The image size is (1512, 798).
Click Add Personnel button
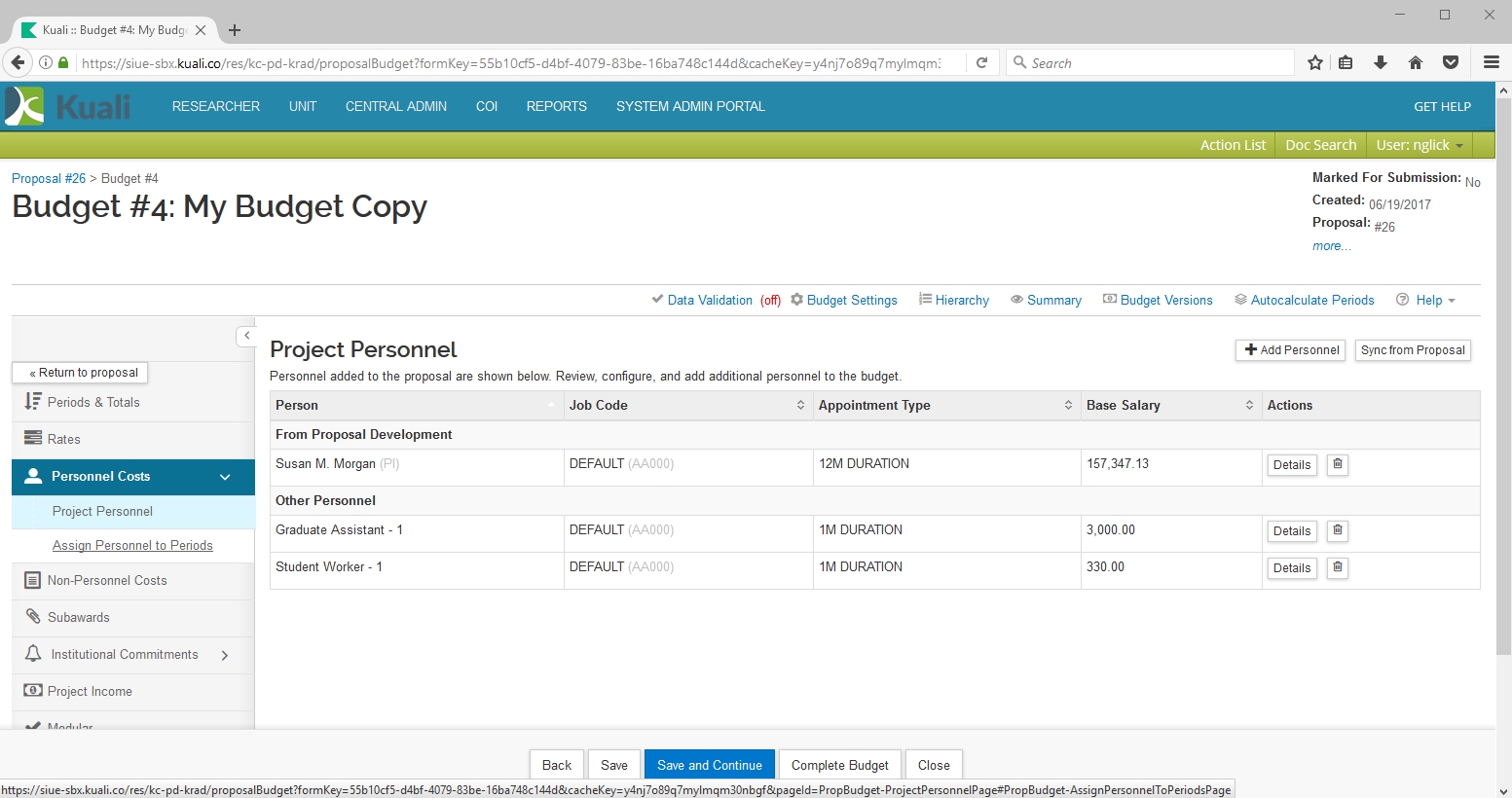click(1292, 350)
